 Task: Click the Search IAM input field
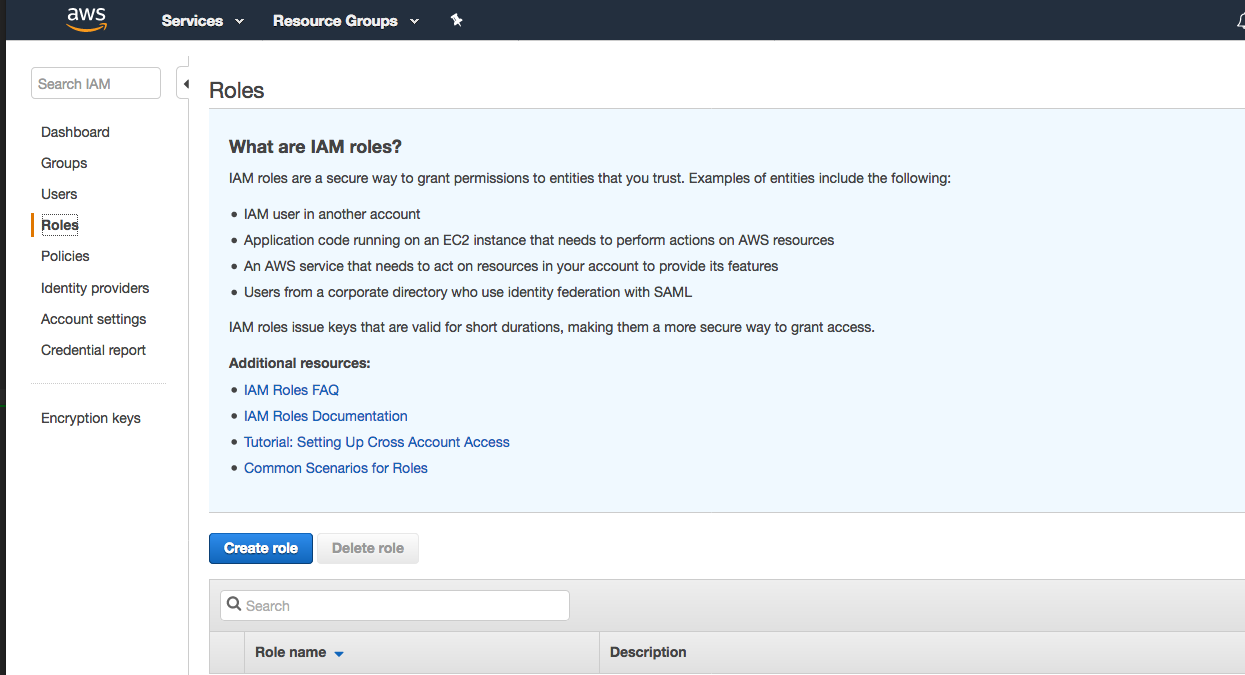96,84
